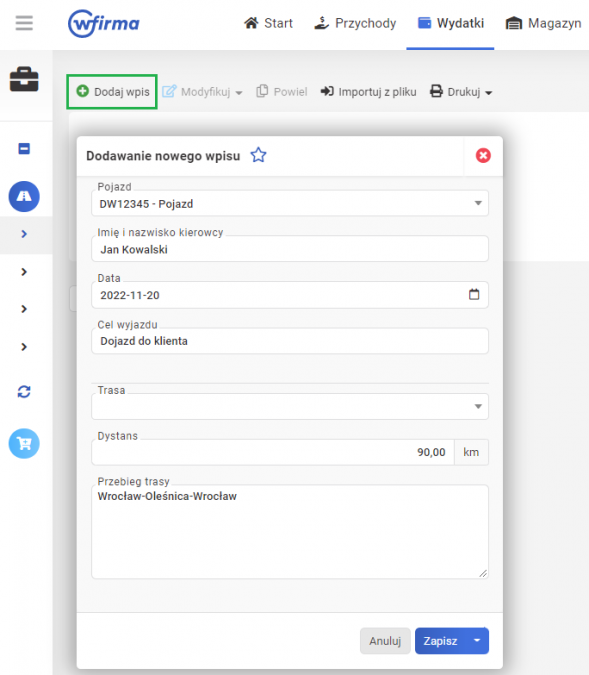Click the printer icon on Drukuj
The height and width of the screenshot is (675, 589).
point(436,91)
